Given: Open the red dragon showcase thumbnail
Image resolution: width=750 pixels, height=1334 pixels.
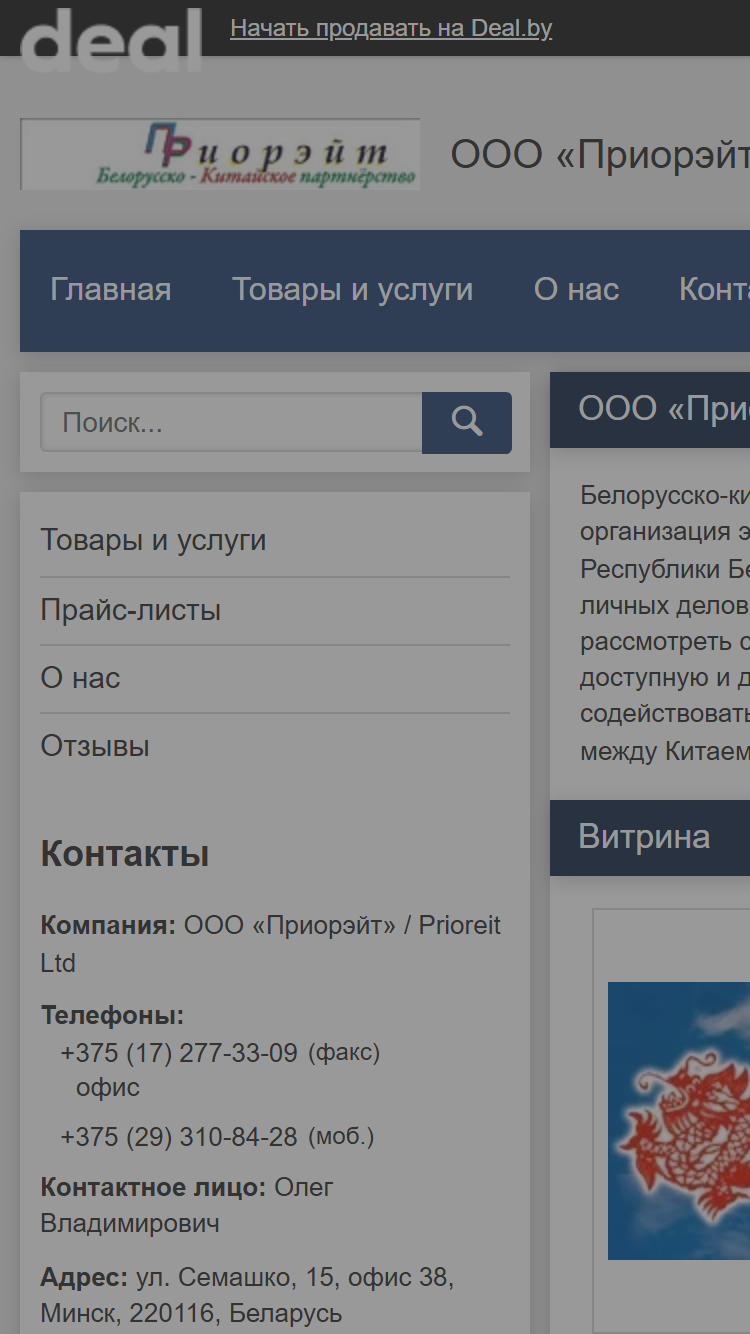Looking at the screenshot, I should click(679, 1120).
